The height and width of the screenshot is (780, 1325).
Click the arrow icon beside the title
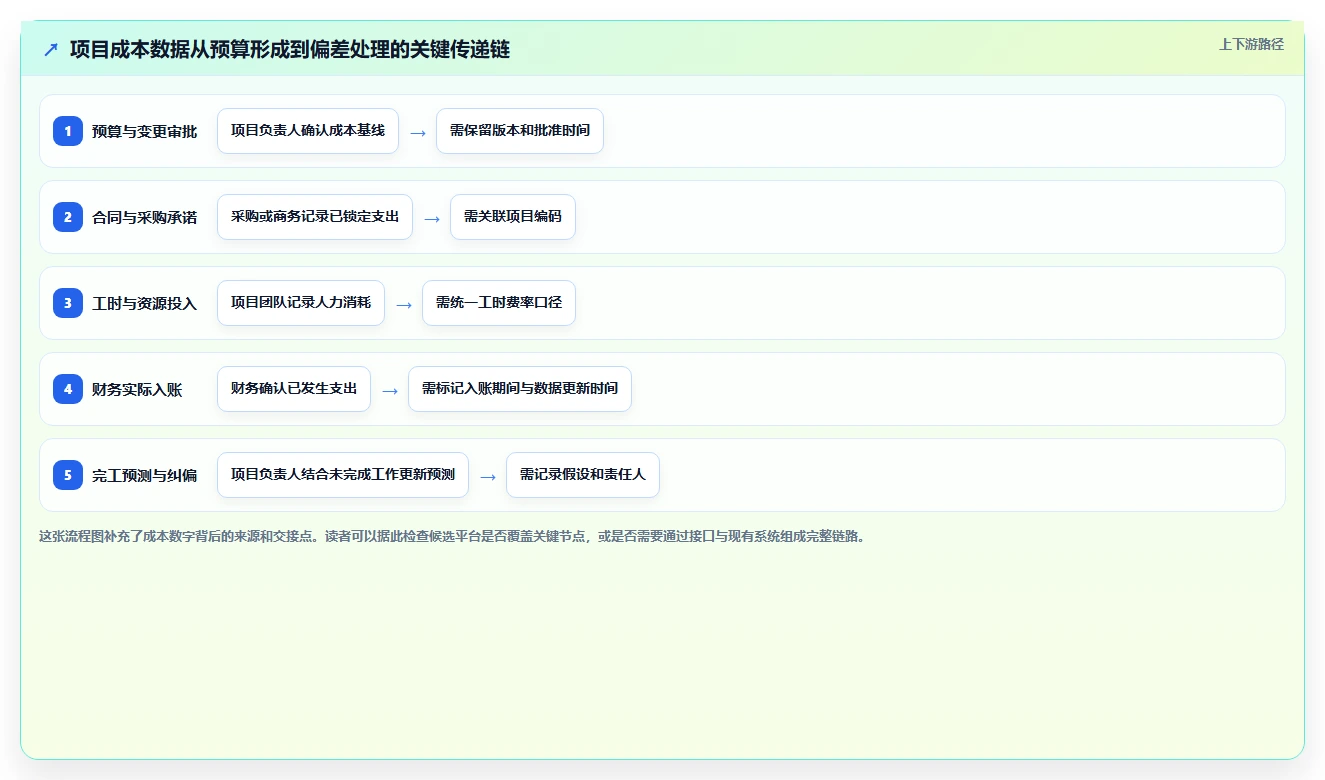tap(51, 49)
